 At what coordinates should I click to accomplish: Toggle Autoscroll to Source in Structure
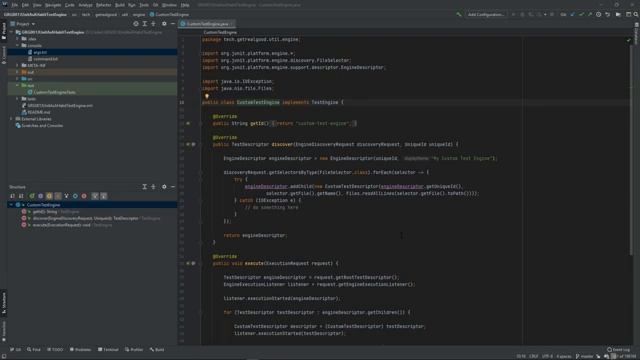(x=95, y=196)
